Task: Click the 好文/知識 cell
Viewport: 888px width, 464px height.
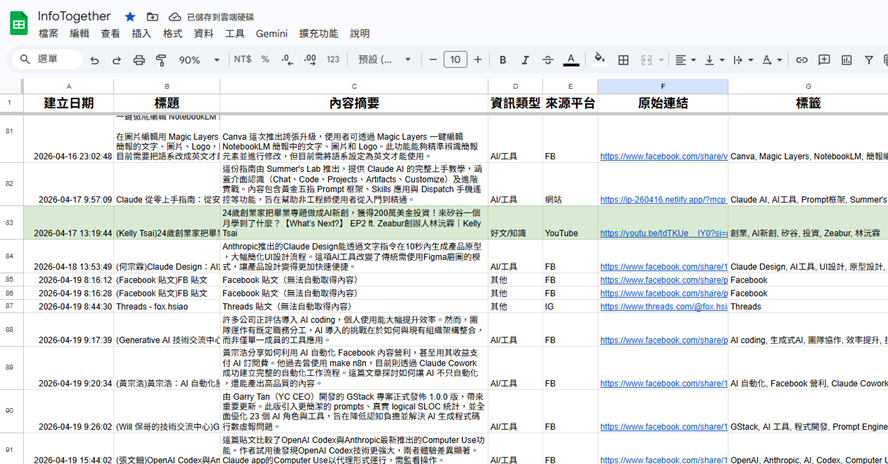Action: [515, 223]
